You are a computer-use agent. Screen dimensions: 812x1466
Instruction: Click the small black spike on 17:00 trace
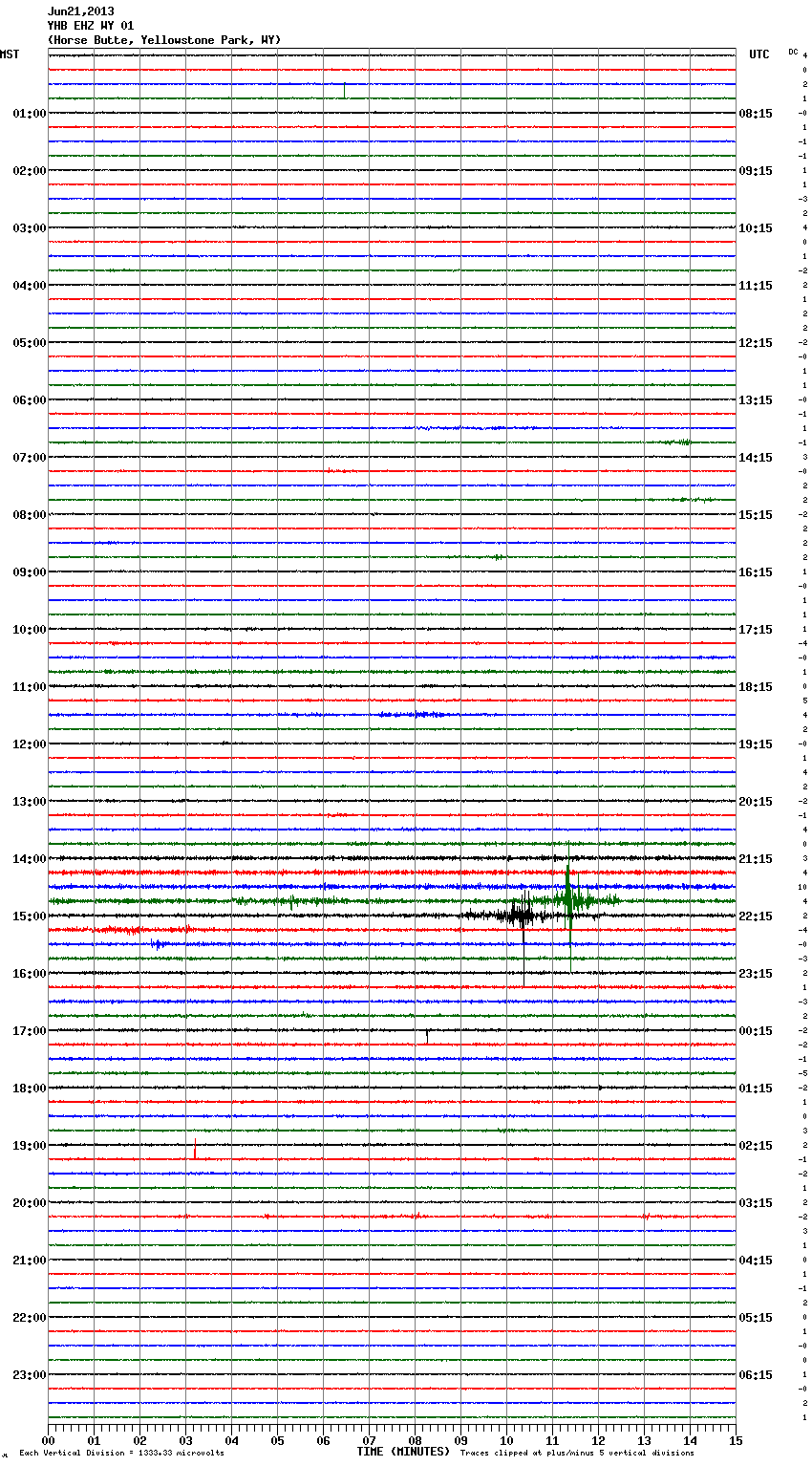coord(427,1035)
